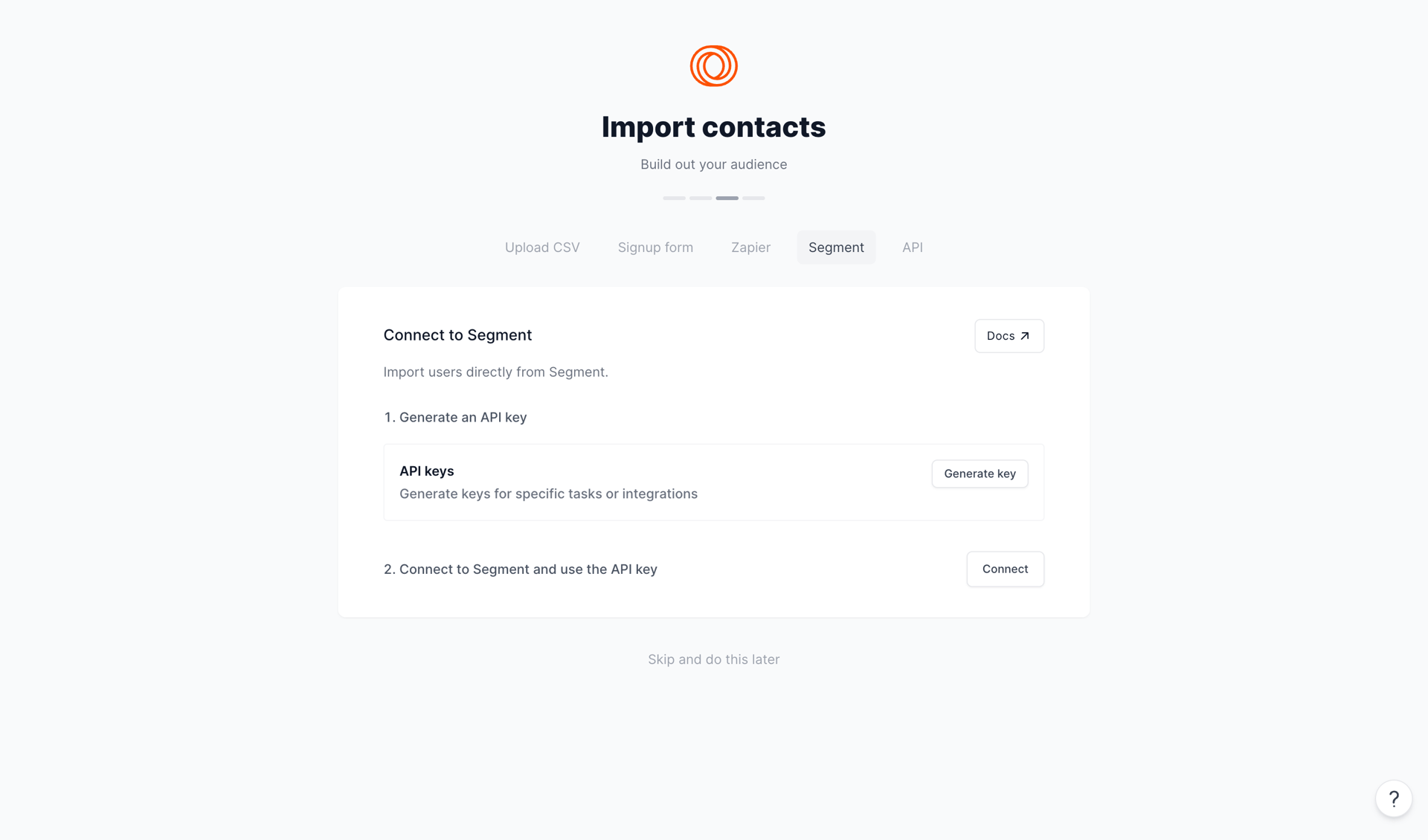The height and width of the screenshot is (840, 1428).
Task: Click the external link arrow inside Docs button
Action: click(1025, 335)
